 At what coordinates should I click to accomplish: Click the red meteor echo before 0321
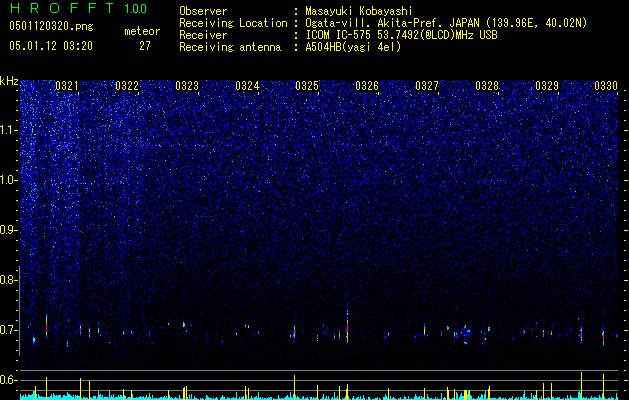tap(47, 325)
